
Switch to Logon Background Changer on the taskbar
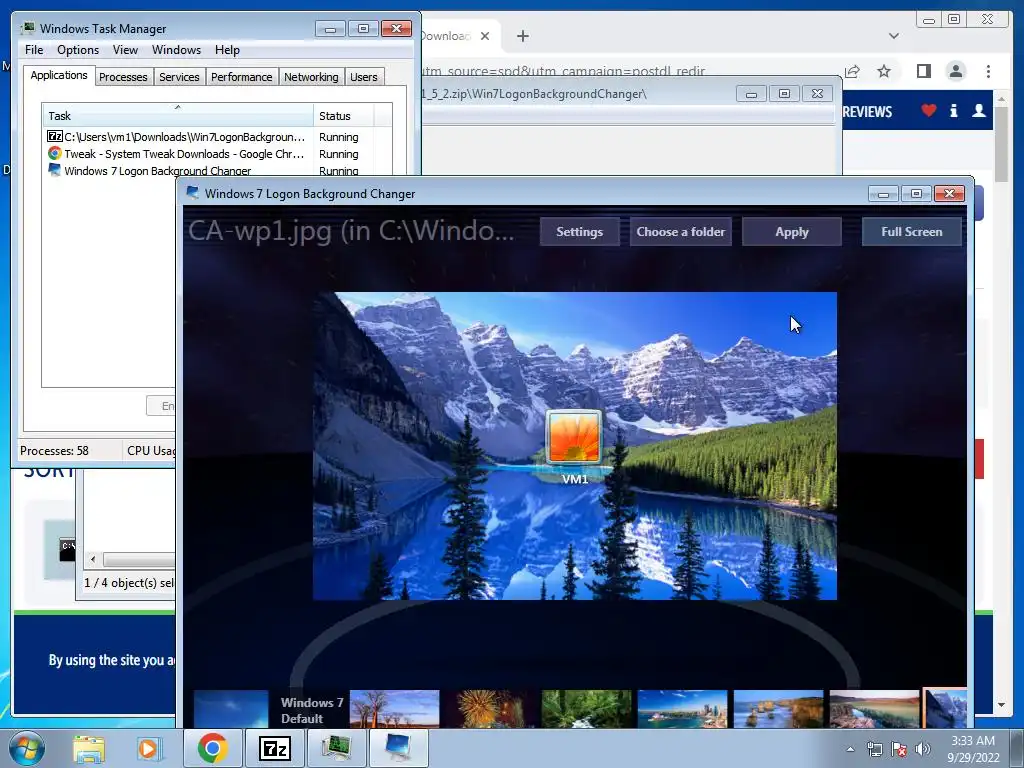click(398, 748)
